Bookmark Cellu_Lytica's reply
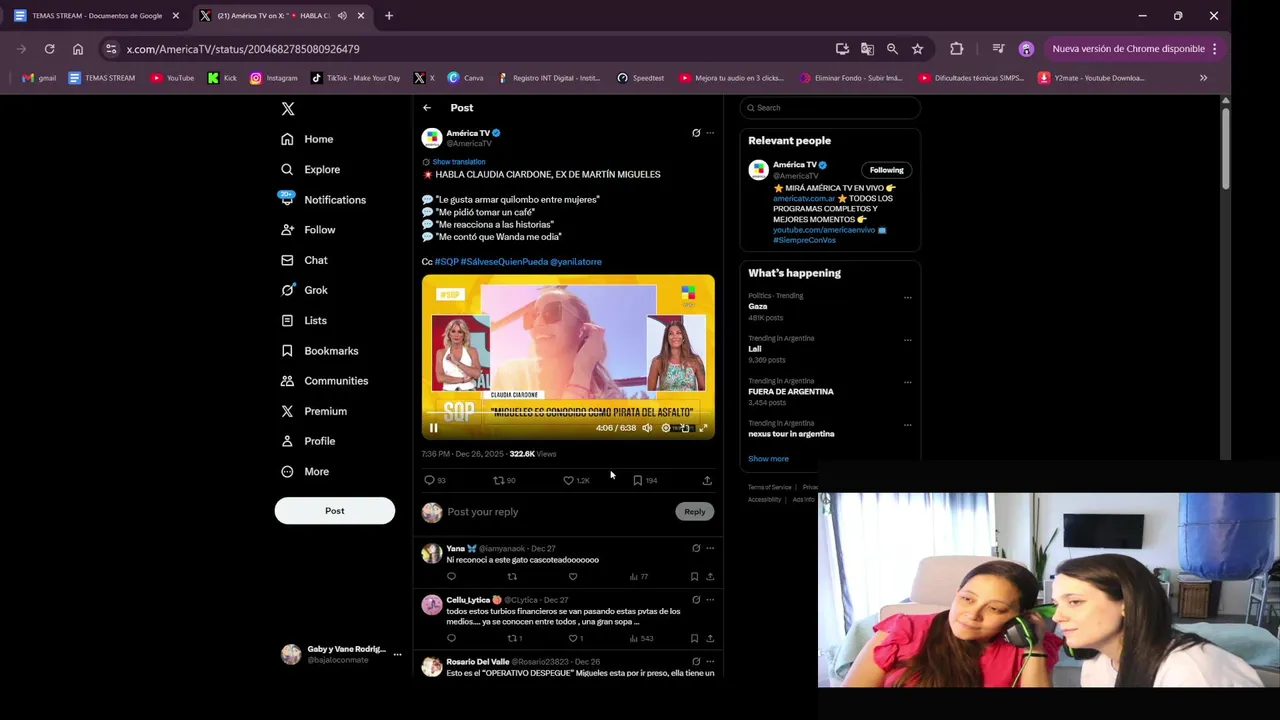The width and height of the screenshot is (1280, 720). pos(694,638)
